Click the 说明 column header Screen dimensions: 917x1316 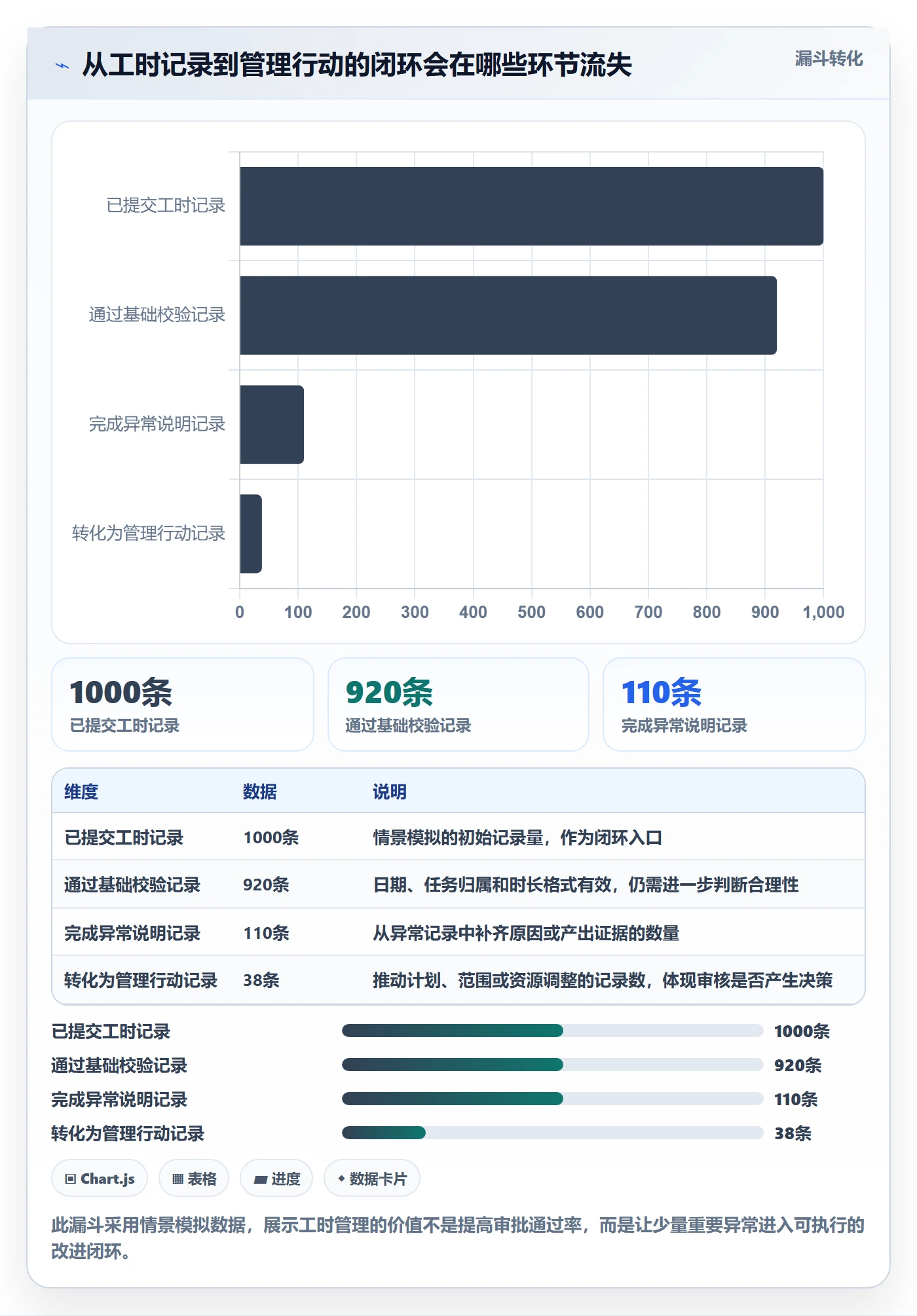(390, 792)
